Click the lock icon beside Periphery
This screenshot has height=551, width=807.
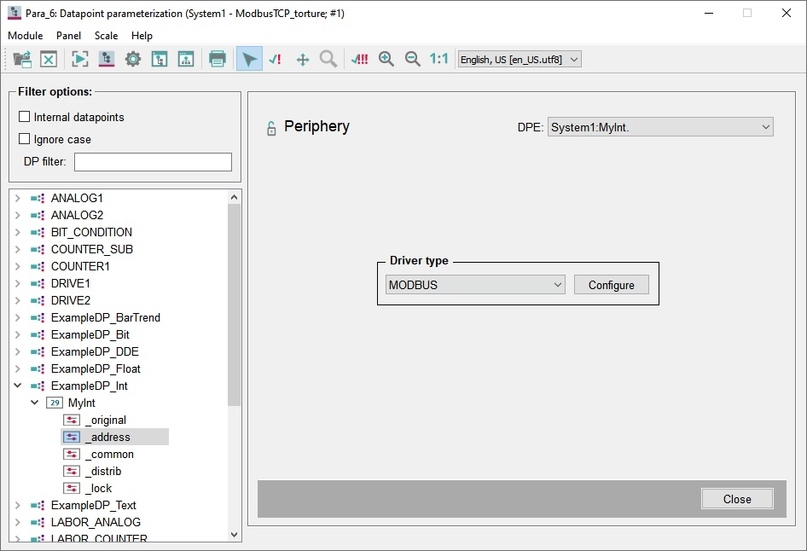tap(271, 128)
